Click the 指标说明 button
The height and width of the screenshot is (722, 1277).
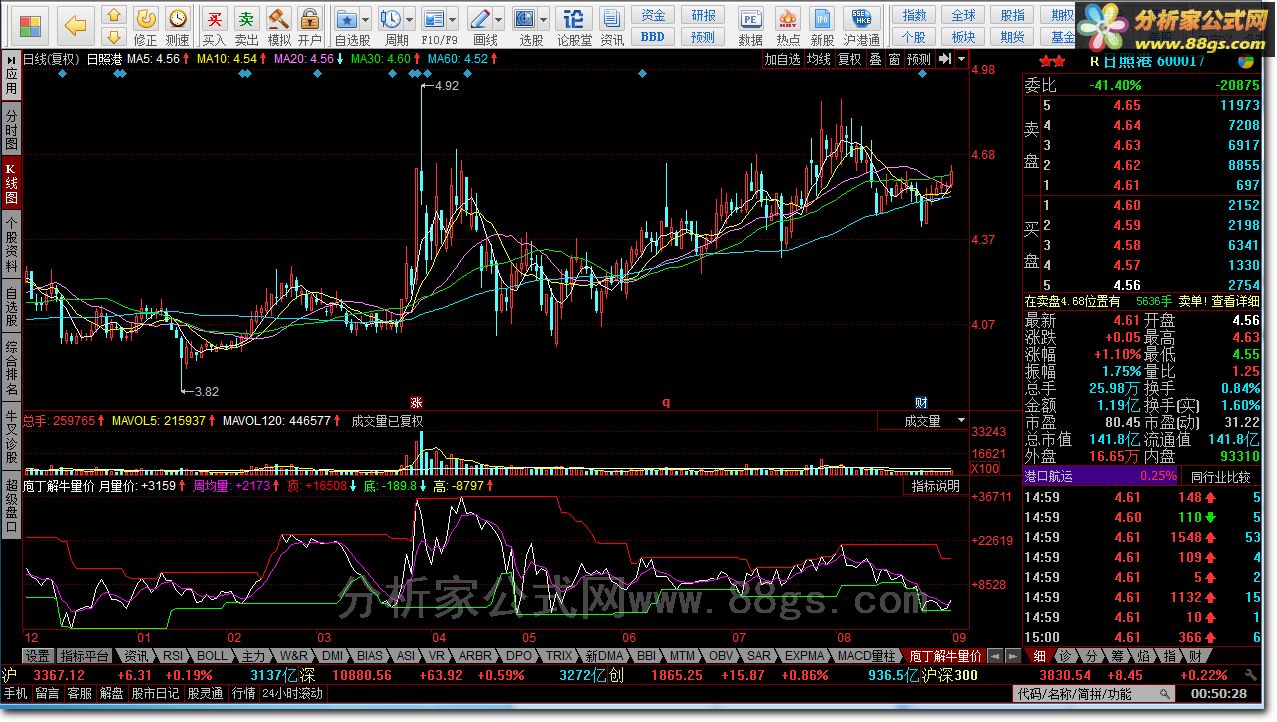coord(936,487)
